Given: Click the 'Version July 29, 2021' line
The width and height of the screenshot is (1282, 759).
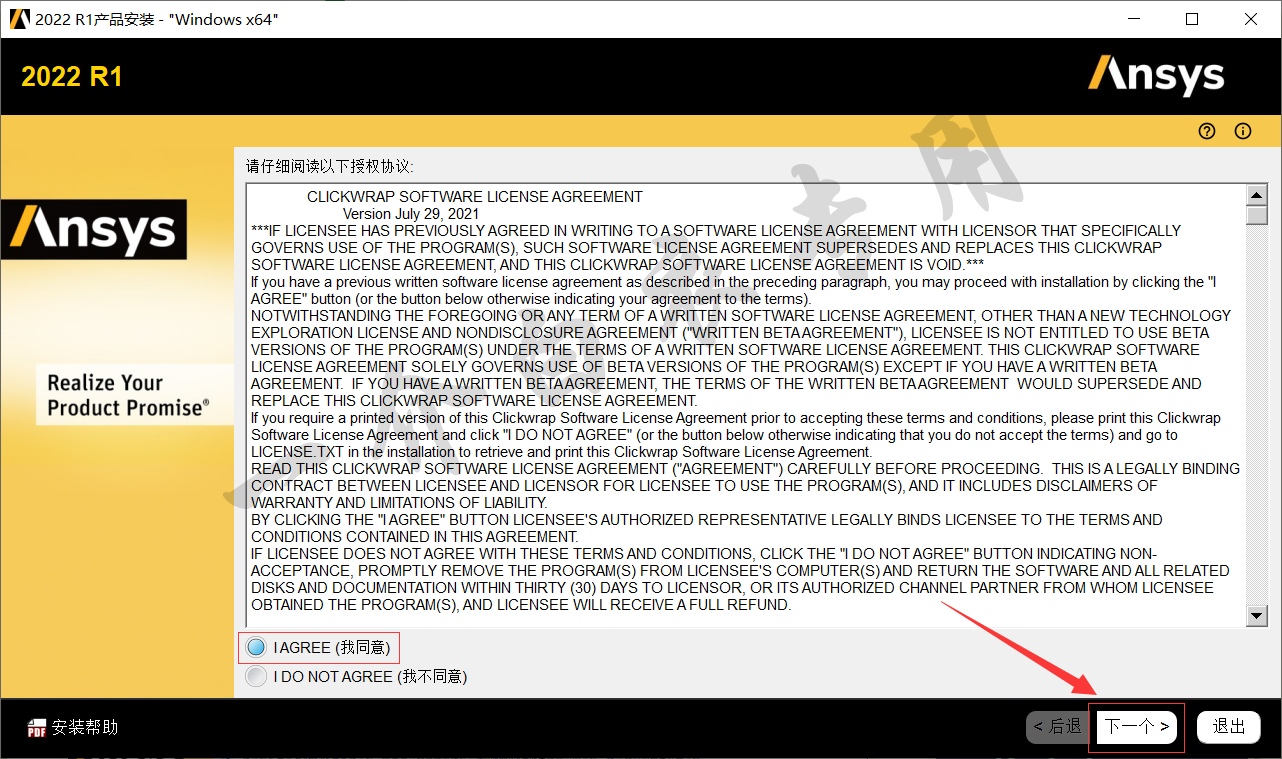Looking at the screenshot, I should (x=411, y=214).
